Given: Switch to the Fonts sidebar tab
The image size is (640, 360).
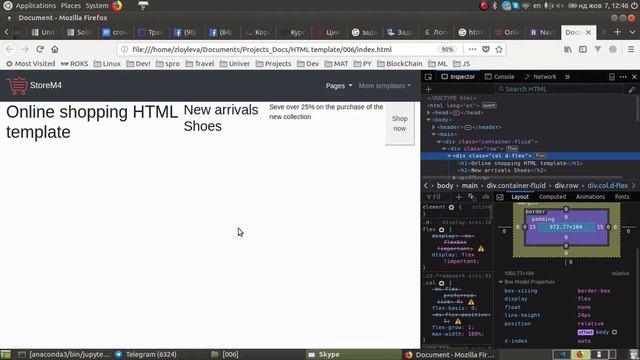Looking at the screenshot, I should point(622,197).
